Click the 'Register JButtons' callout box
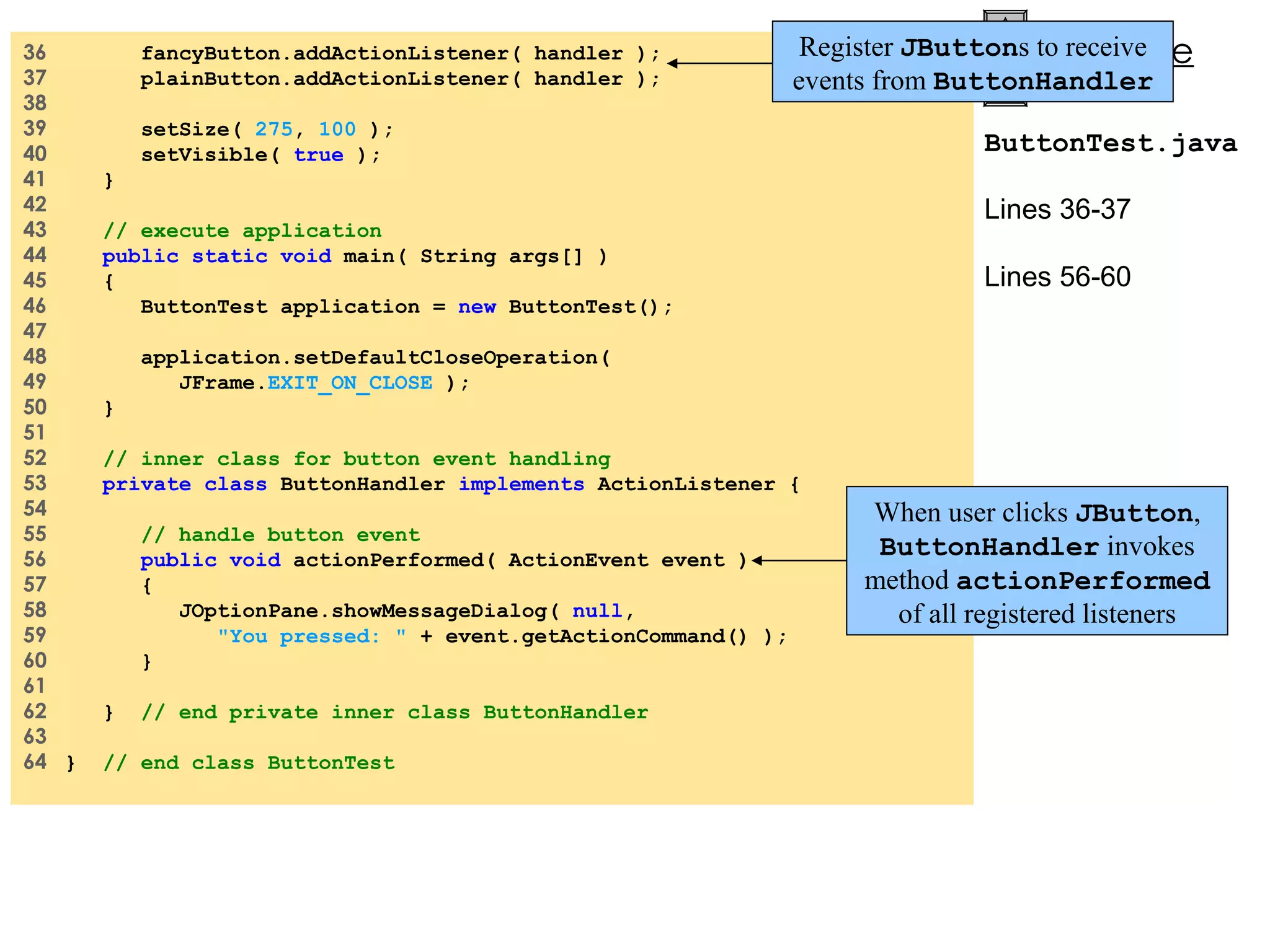Image resolution: width=1270 pixels, height=952 pixels. (972, 62)
